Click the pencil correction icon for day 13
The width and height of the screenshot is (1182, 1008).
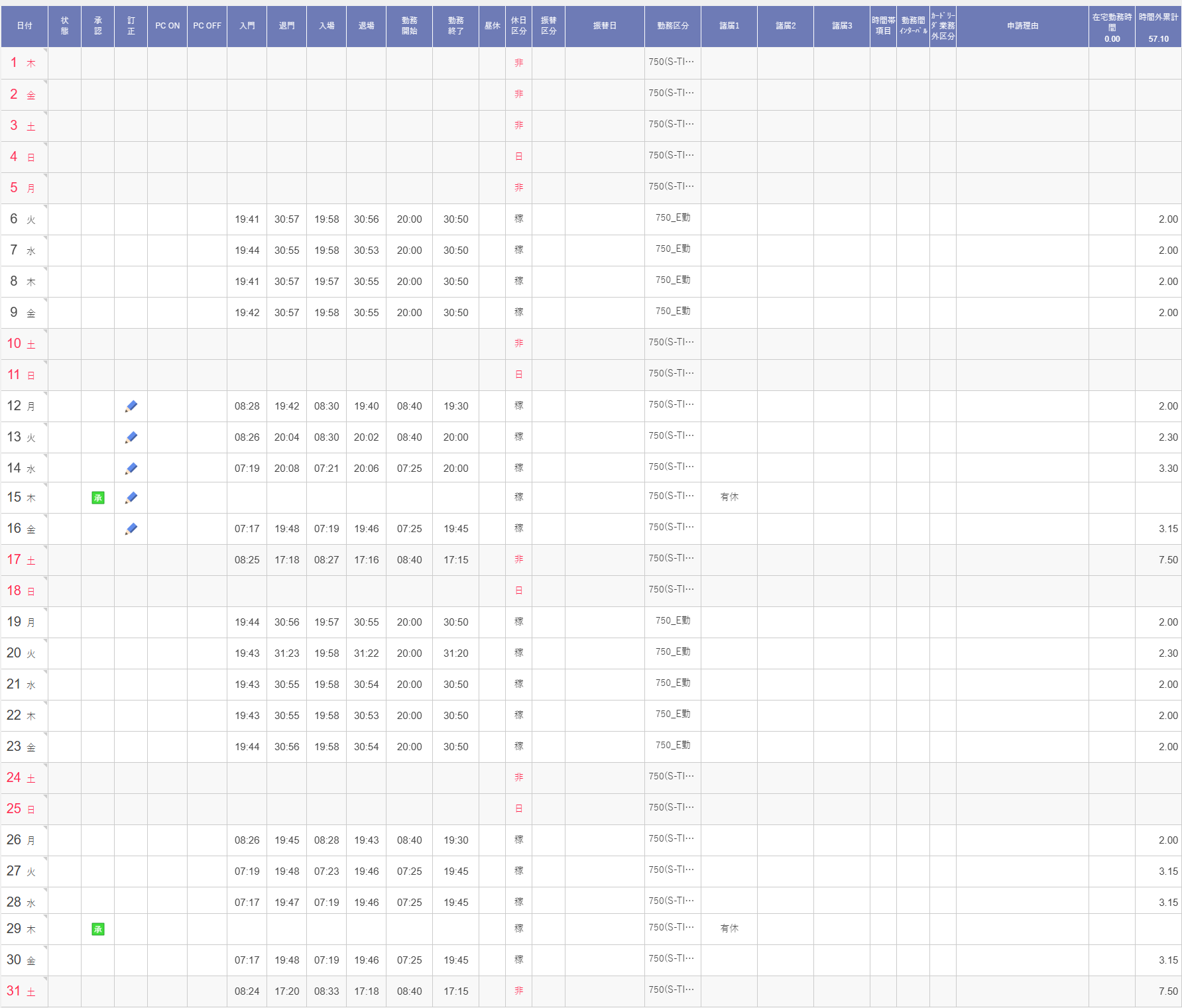pyautogui.click(x=131, y=437)
